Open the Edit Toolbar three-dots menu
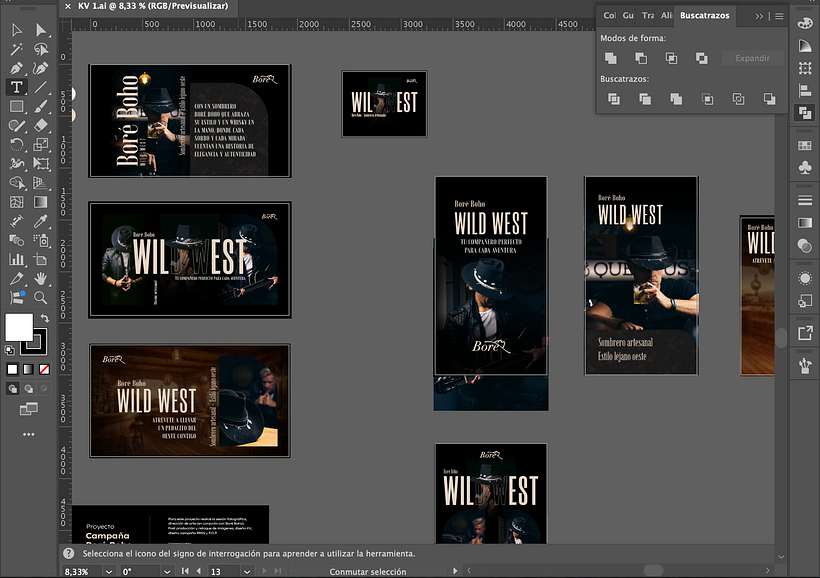 tap(29, 434)
